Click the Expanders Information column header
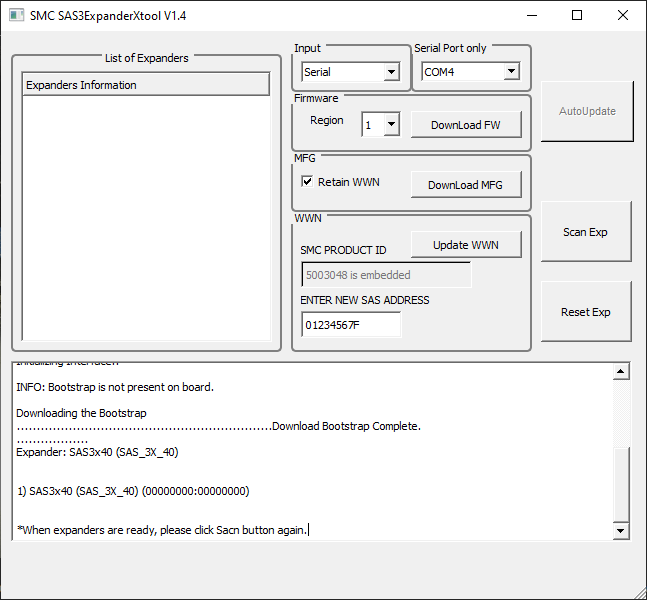647x600 pixels. 145,85
